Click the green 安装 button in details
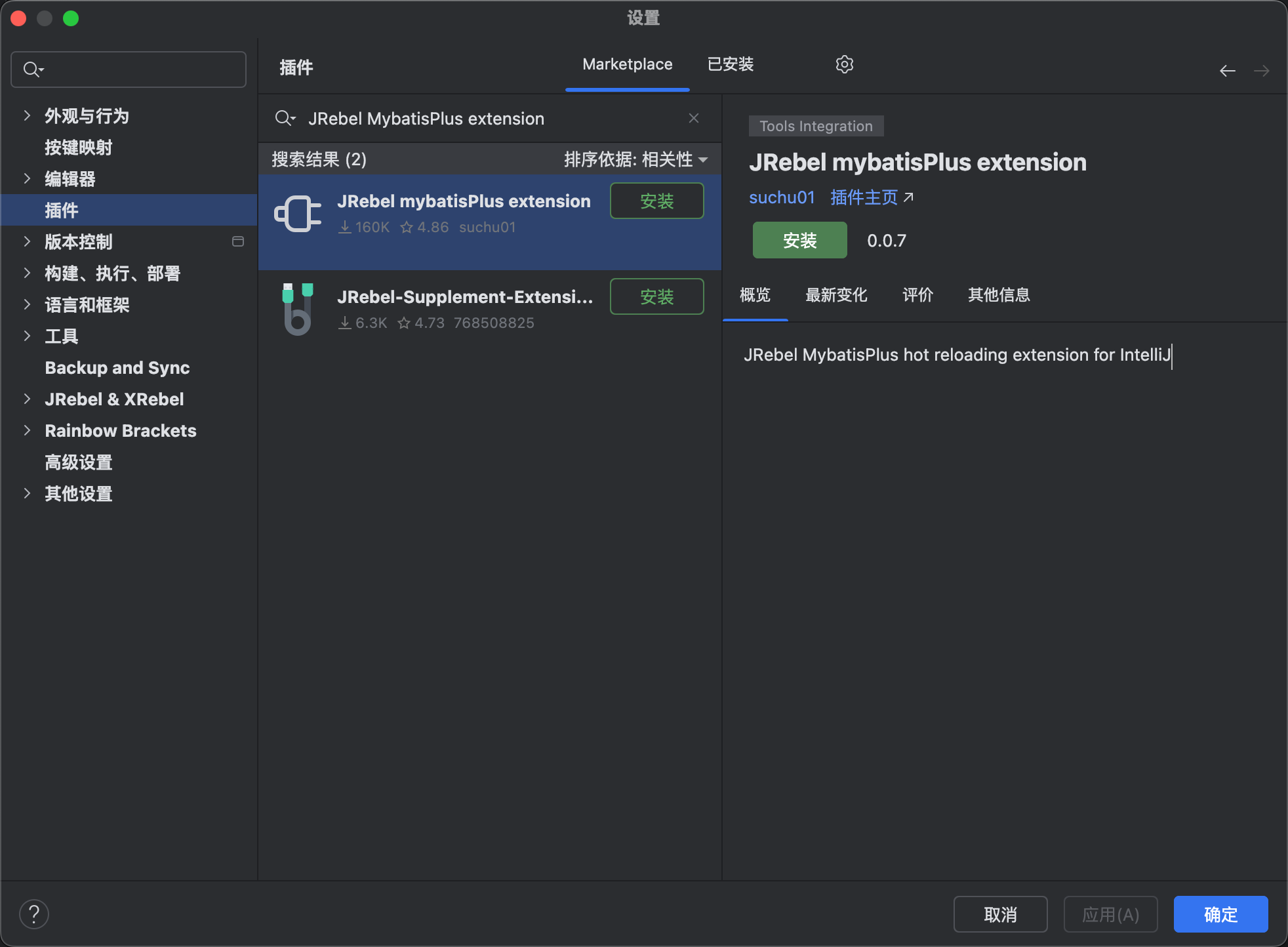The image size is (1288, 947). 799,240
